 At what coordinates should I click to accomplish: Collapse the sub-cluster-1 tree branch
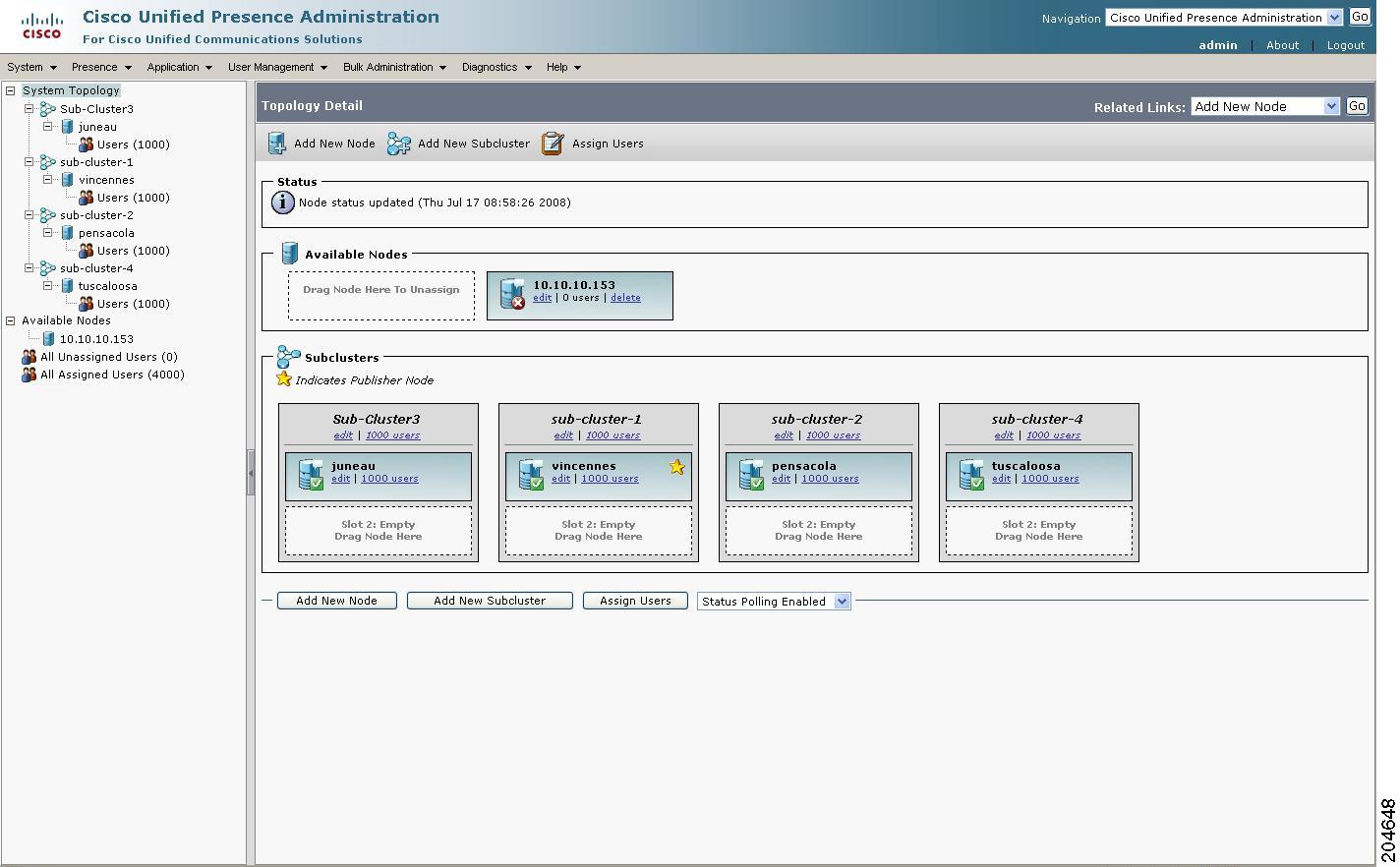pyautogui.click(x=29, y=162)
